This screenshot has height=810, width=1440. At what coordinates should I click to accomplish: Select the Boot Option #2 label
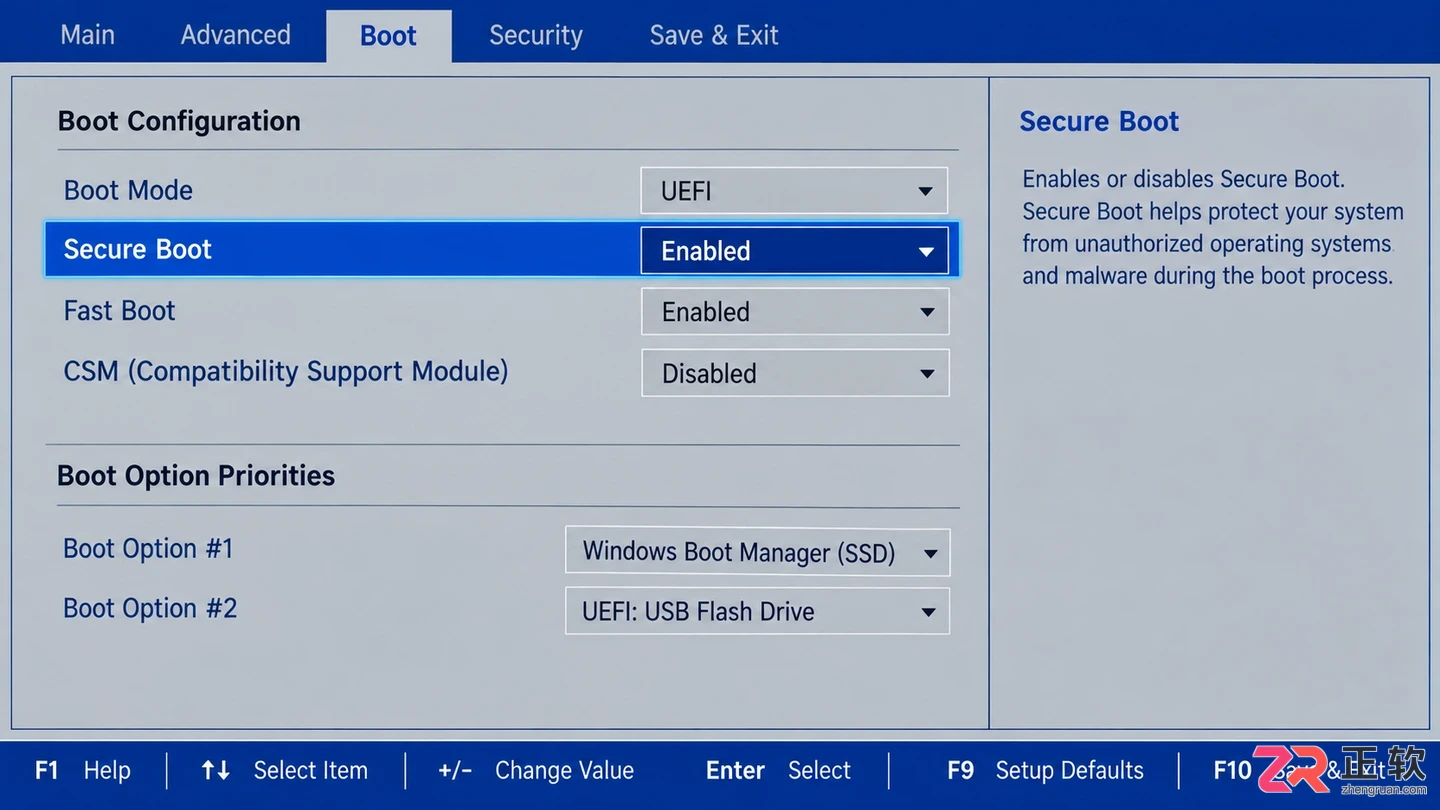click(x=150, y=609)
